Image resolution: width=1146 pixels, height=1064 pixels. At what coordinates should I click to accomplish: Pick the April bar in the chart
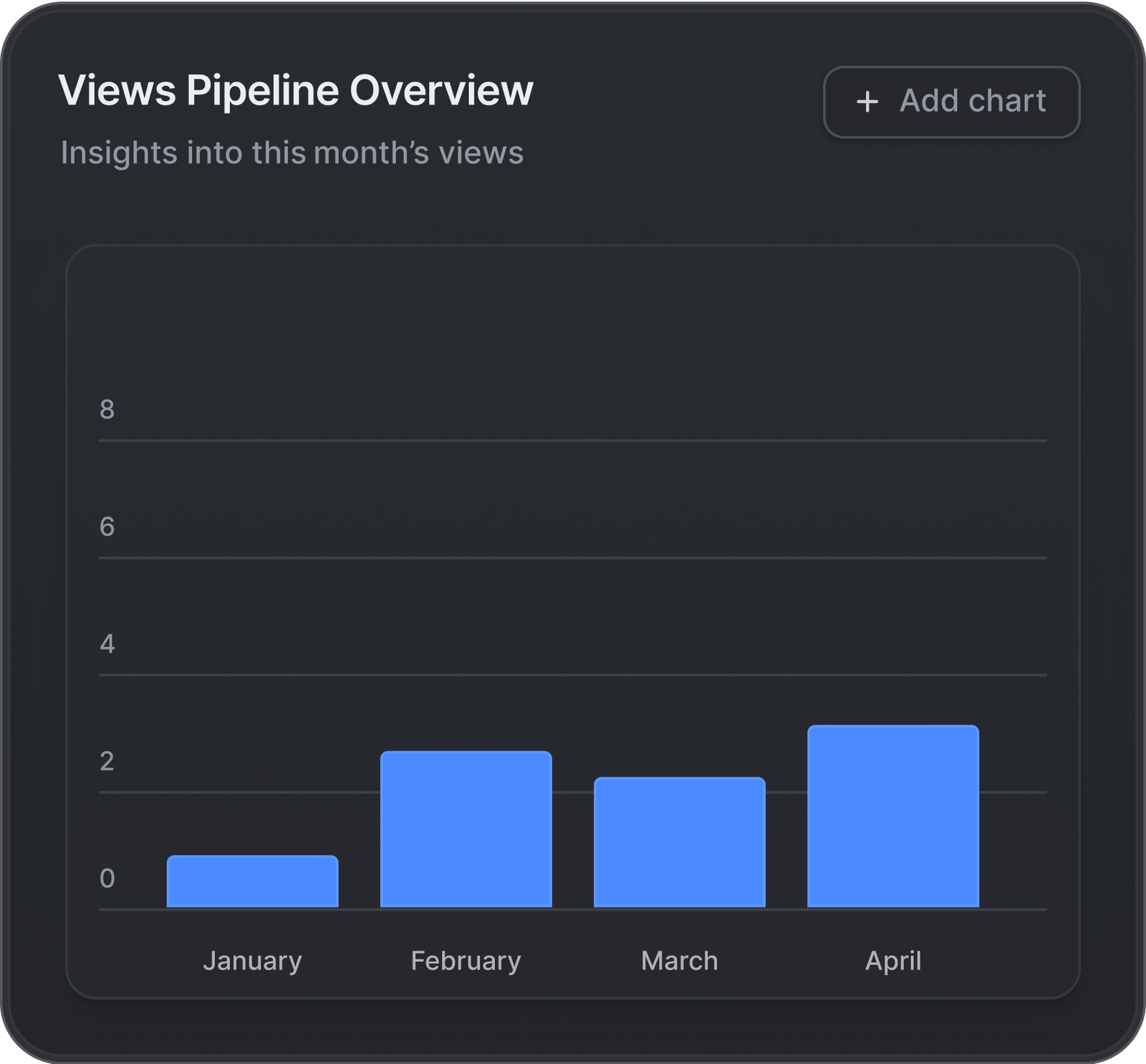(x=892, y=816)
